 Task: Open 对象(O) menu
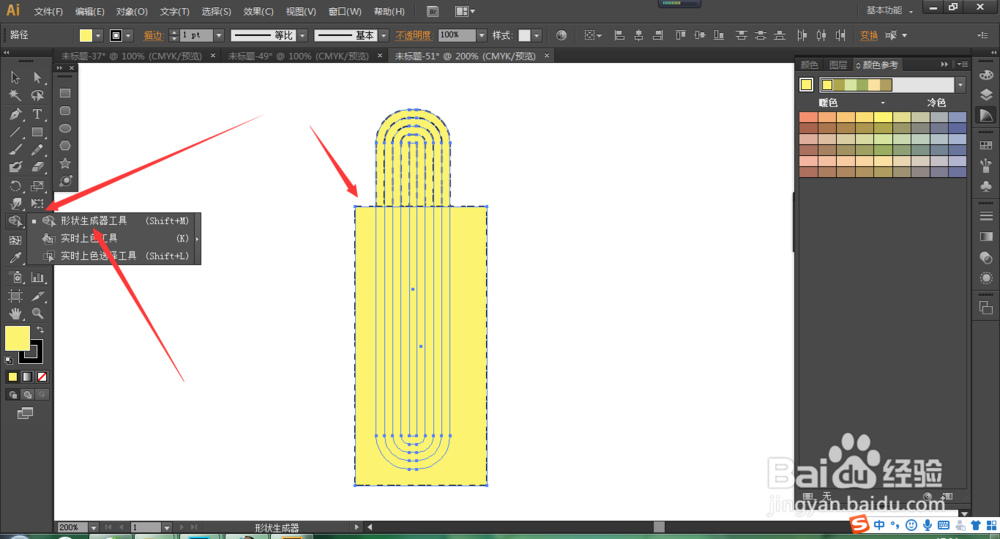pos(132,11)
